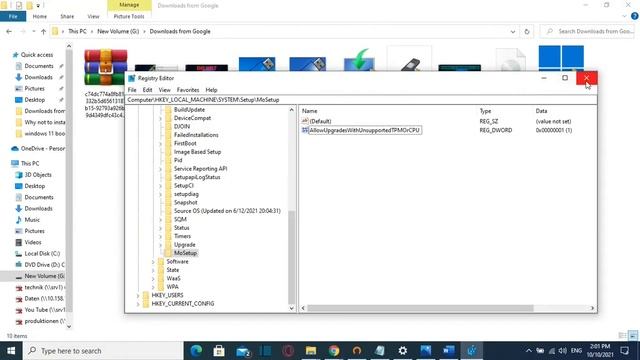Open Music folder in navigation pane
The image size is (640, 360).
(x=32, y=220)
